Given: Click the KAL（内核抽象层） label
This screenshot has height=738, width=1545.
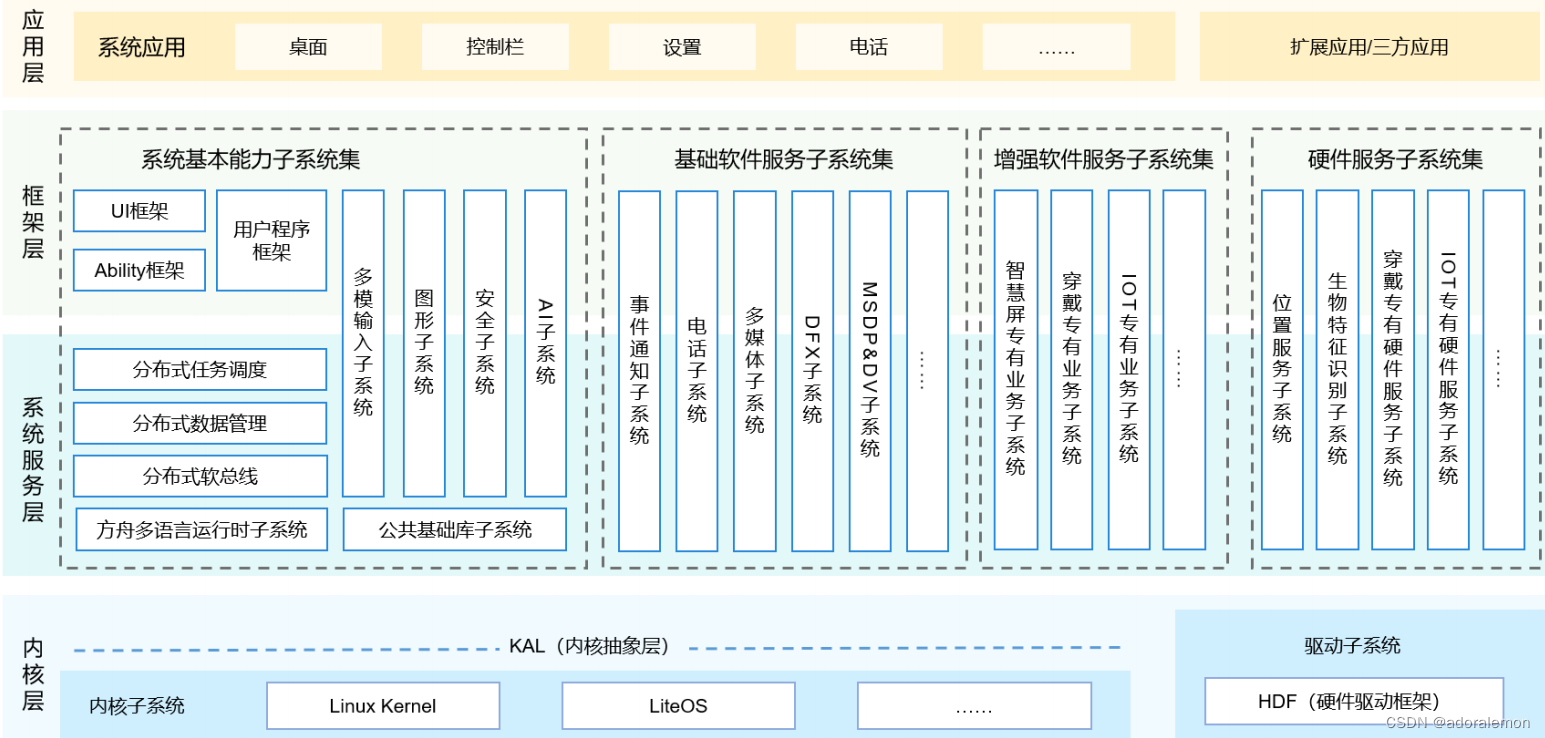Looking at the screenshot, I should pos(589,646).
